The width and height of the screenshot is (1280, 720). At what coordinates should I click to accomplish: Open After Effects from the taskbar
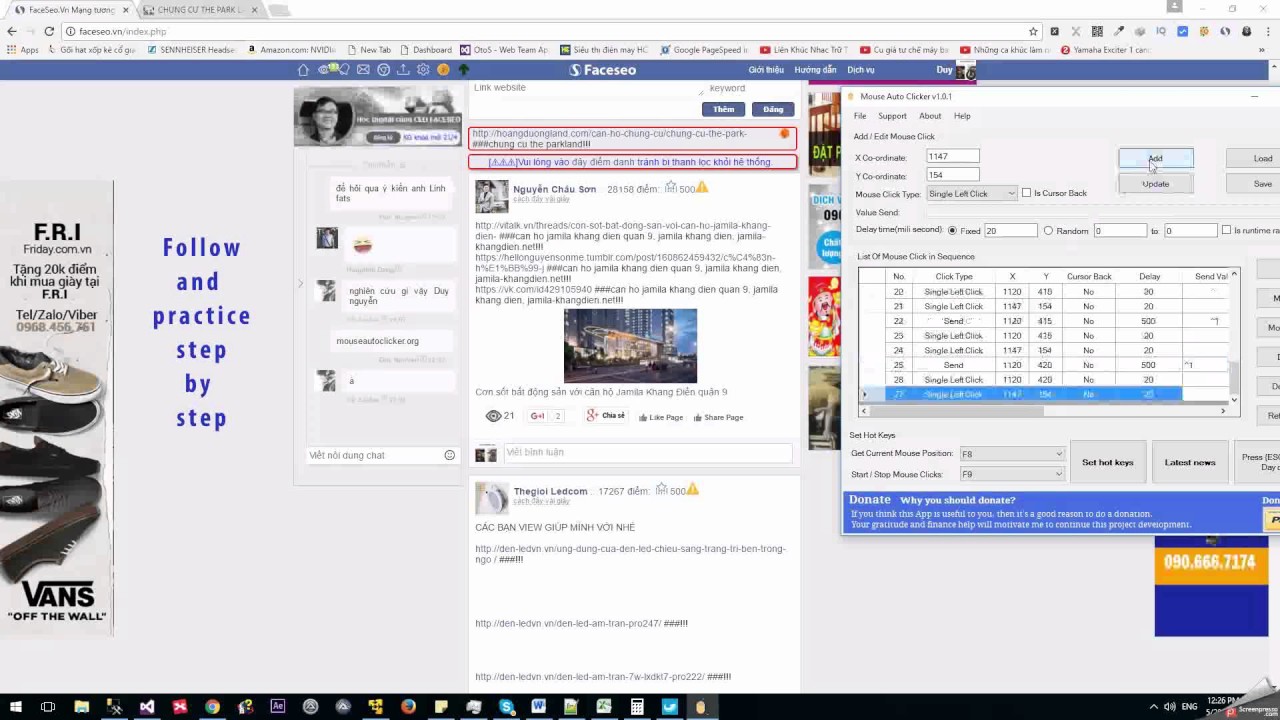(278, 707)
